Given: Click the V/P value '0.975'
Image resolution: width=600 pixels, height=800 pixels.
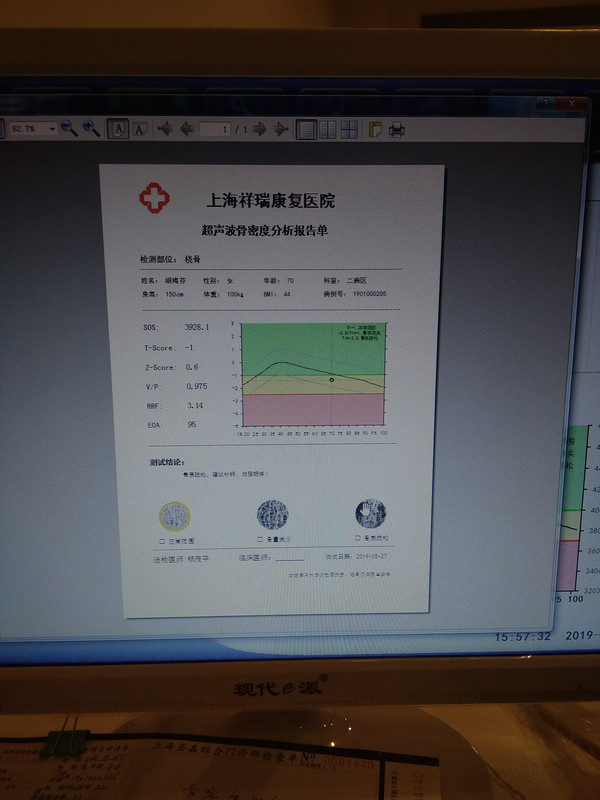Looking at the screenshot, I should tap(197, 386).
